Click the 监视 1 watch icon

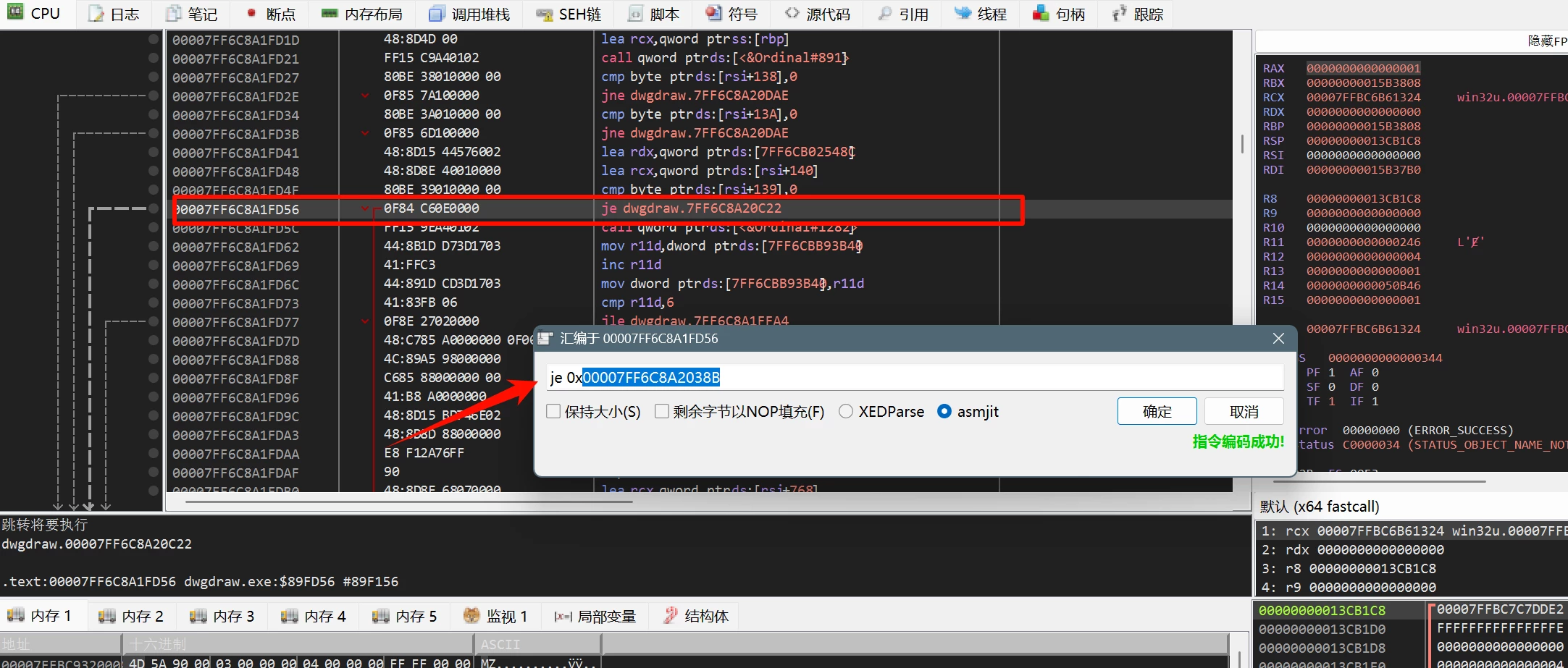(471, 616)
